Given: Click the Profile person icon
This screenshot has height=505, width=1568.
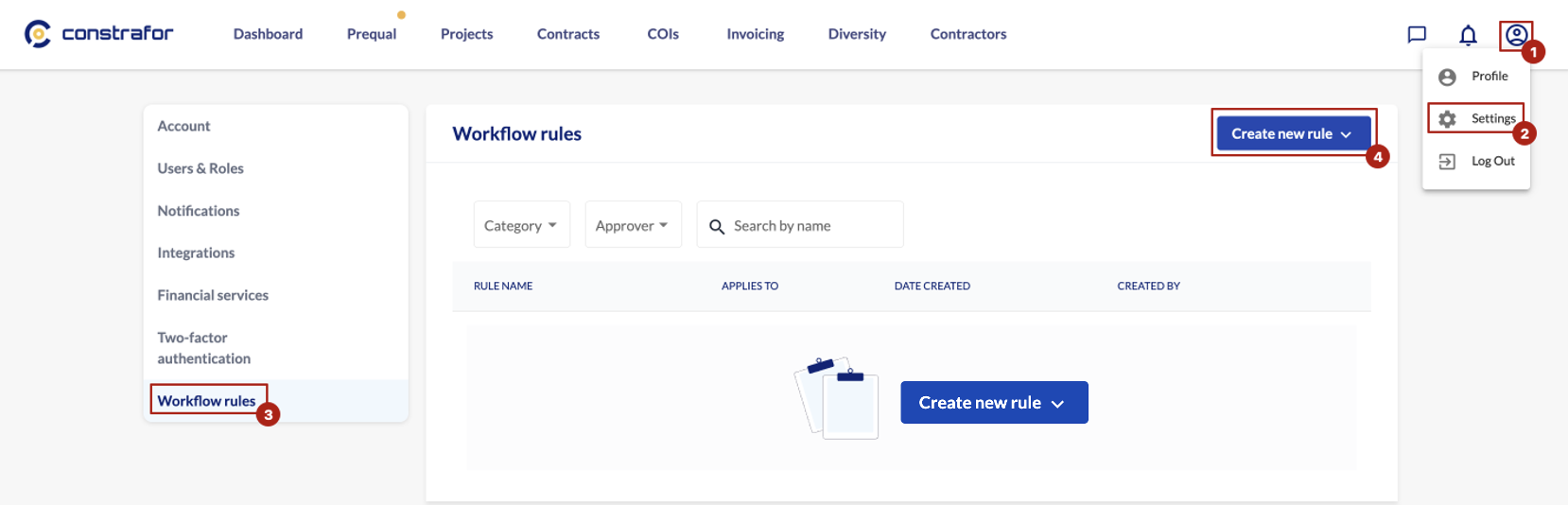Looking at the screenshot, I should [x=1447, y=77].
